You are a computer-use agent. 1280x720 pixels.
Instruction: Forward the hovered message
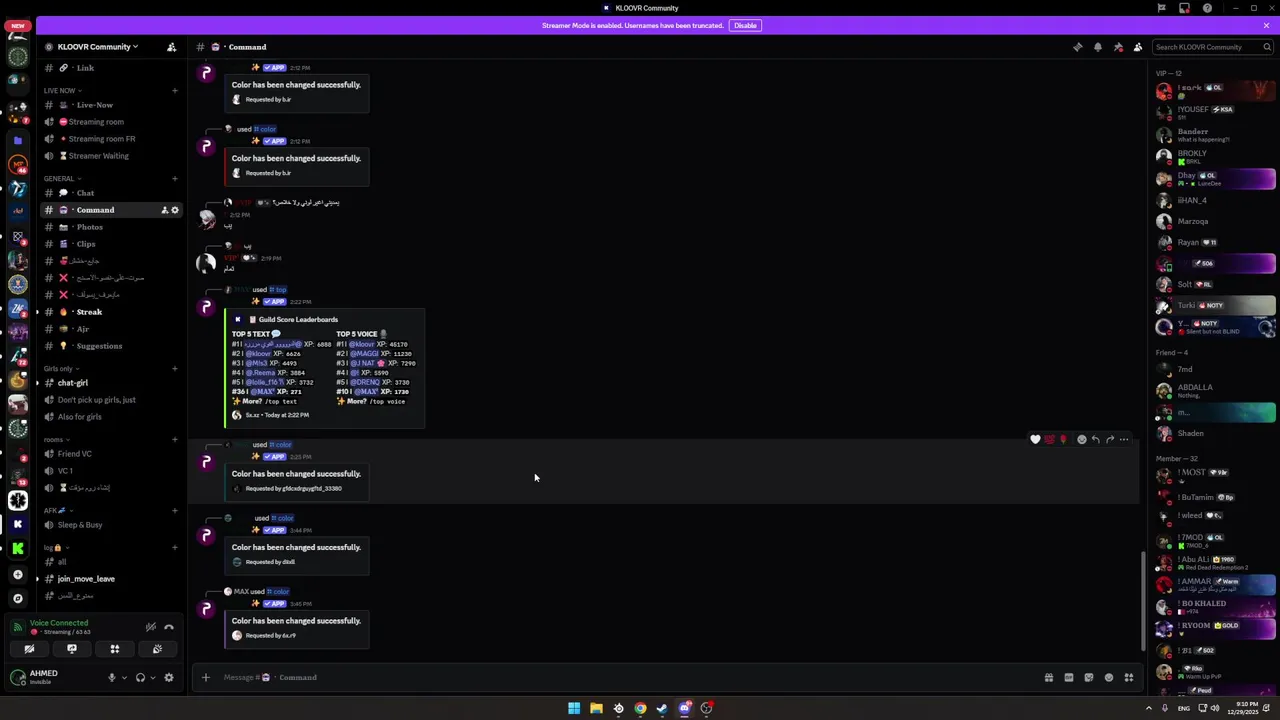pos(1109,439)
